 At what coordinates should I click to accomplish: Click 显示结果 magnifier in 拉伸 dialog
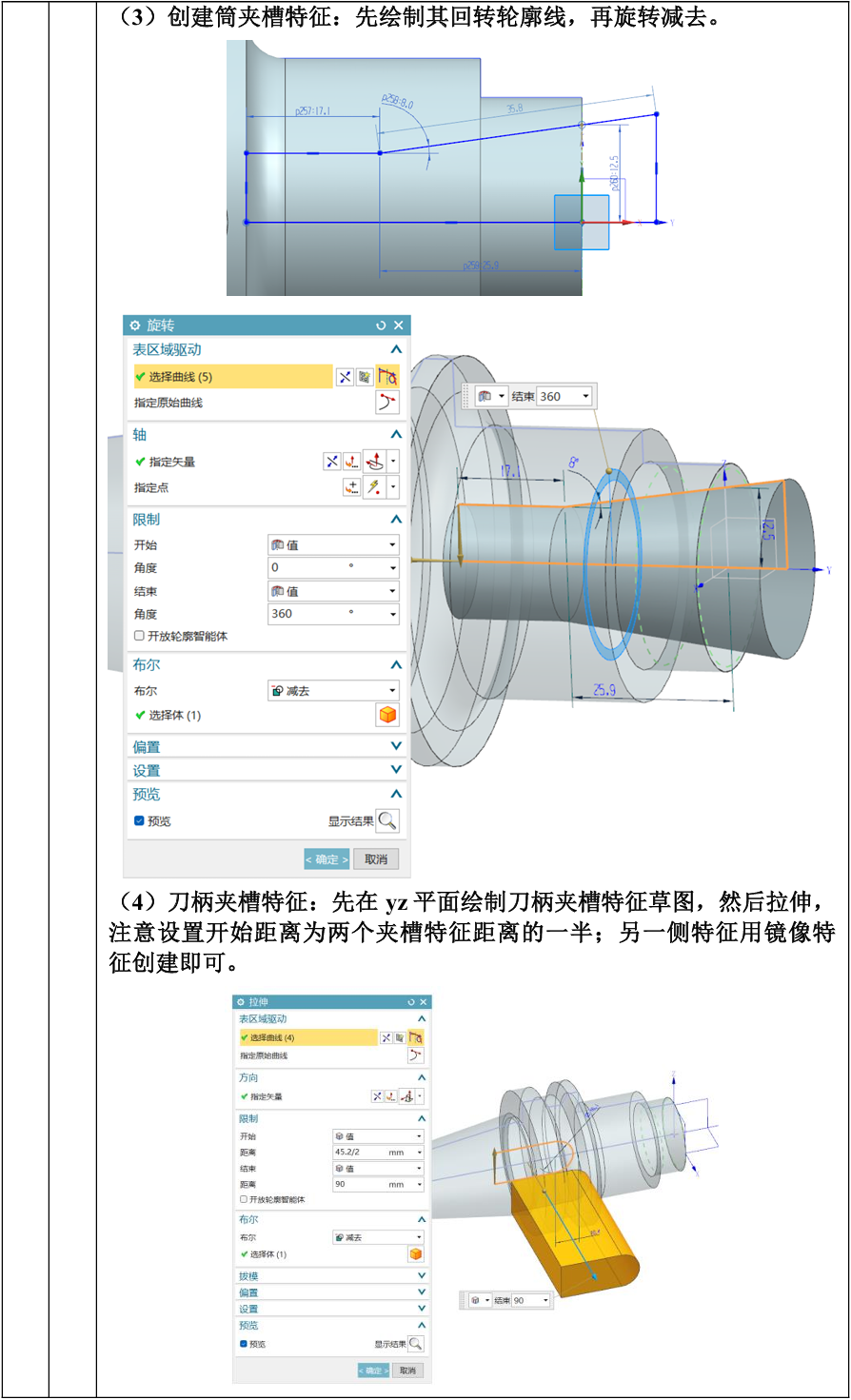click(416, 1344)
